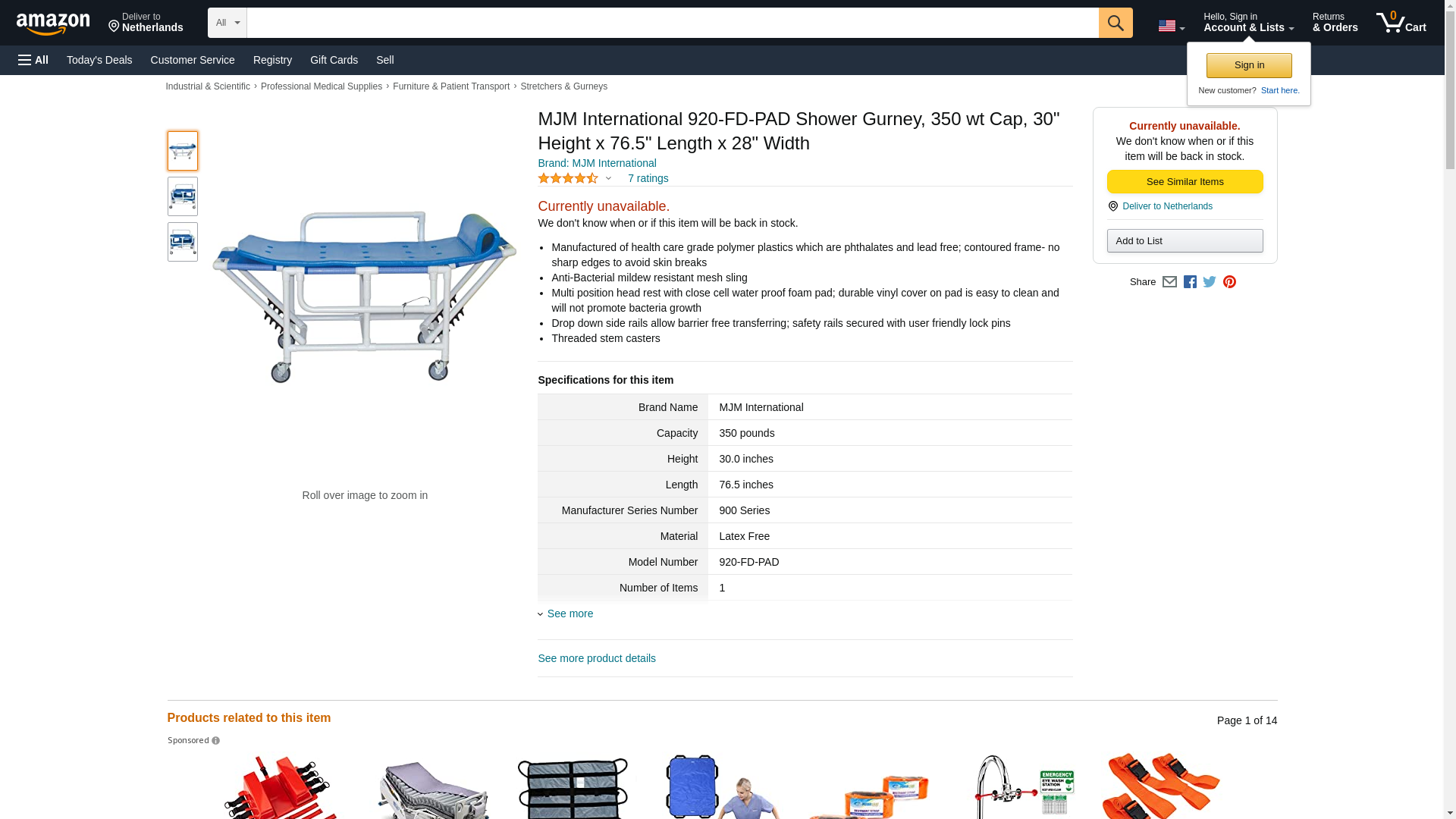Click Sponsored info icon

click(x=216, y=741)
